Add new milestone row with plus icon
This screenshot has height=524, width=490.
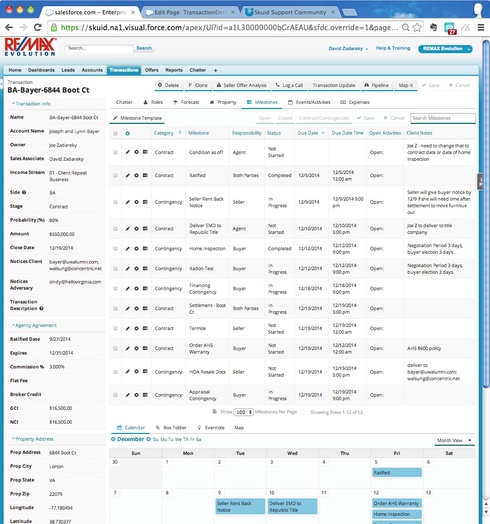(x=127, y=133)
